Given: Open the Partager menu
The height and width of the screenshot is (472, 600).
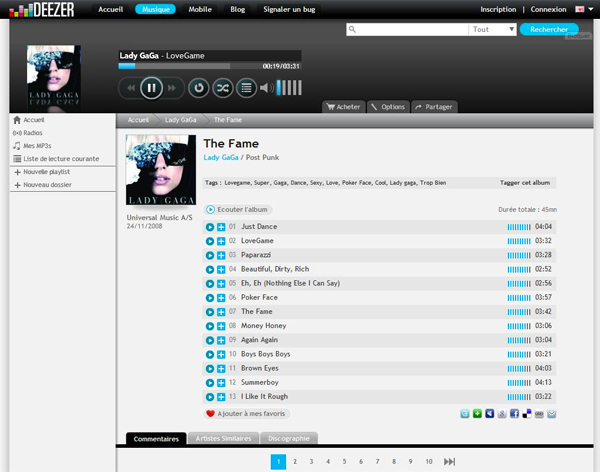Looking at the screenshot, I should point(434,107).
